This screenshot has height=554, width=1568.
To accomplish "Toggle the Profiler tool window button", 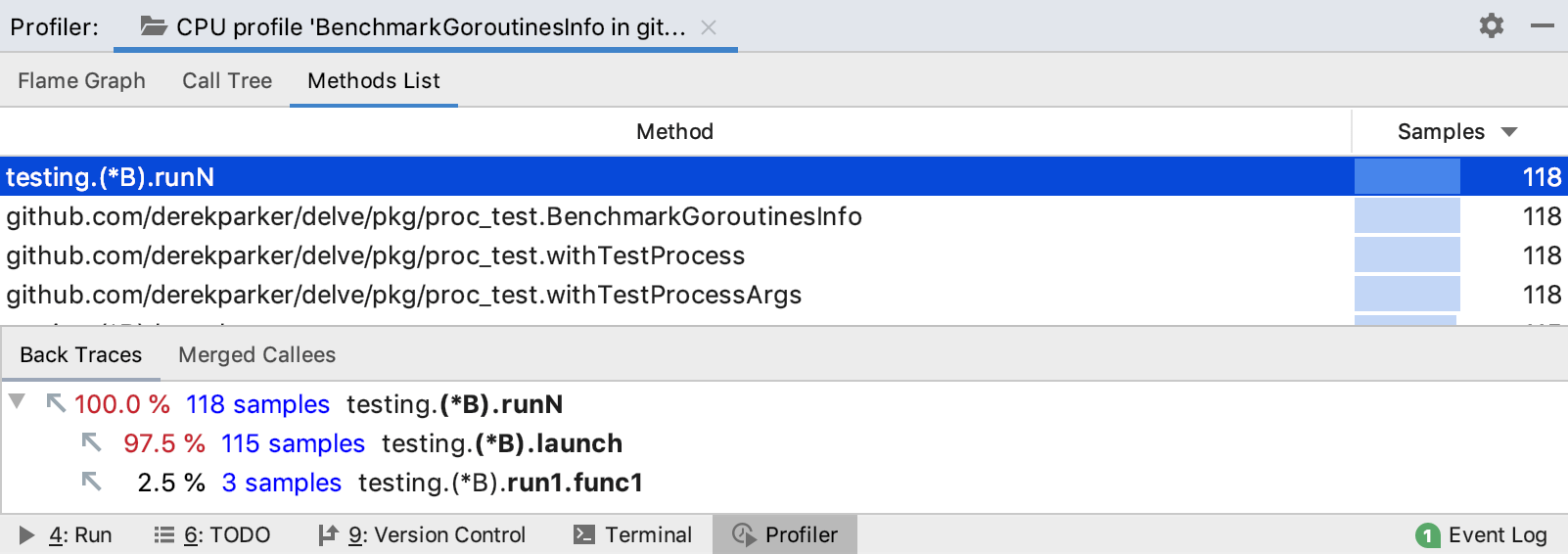I will (785, 534).
